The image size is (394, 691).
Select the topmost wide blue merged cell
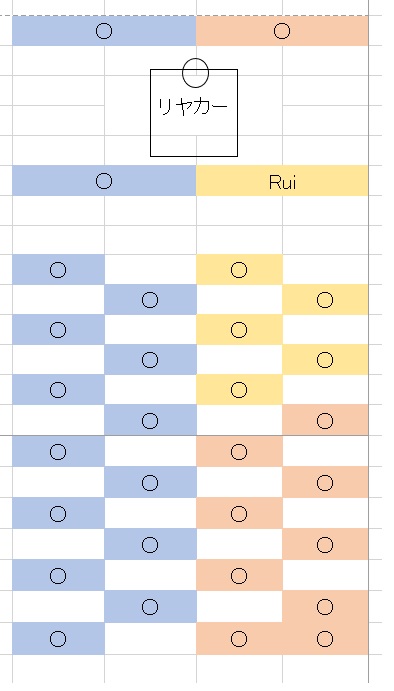(x=104, y=31)
